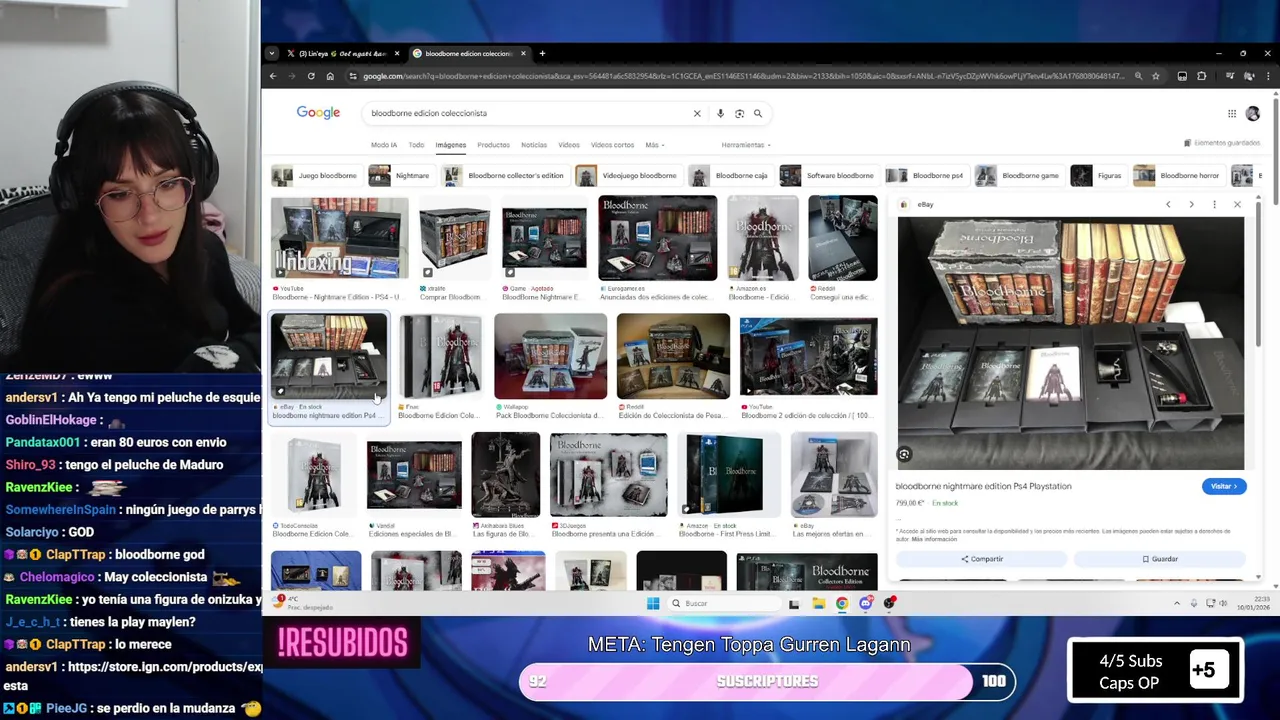Expand the Herramientas tools dropdown
Screen dimensions: 1280x720
point(746,145)
